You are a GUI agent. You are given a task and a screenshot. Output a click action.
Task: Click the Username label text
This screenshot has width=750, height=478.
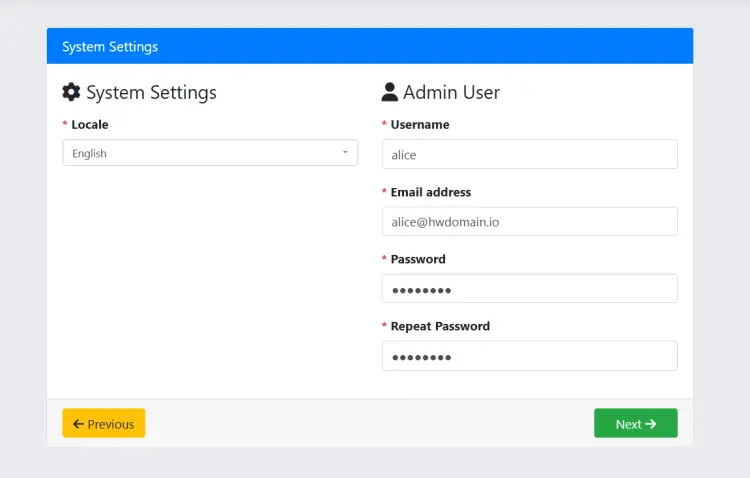420,125
